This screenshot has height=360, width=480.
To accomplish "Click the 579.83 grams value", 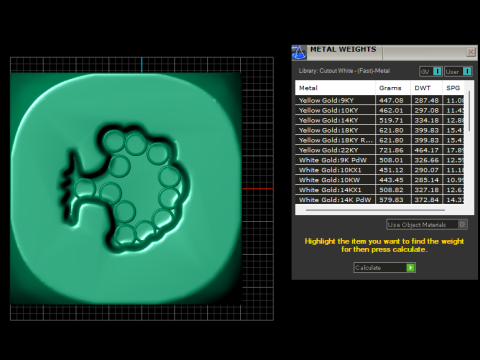I will 391,200.
